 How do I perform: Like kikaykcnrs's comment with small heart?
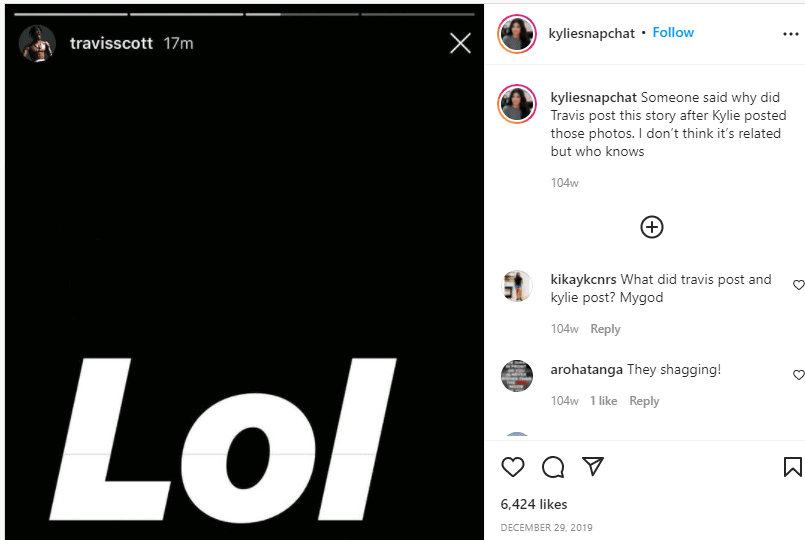798,285
